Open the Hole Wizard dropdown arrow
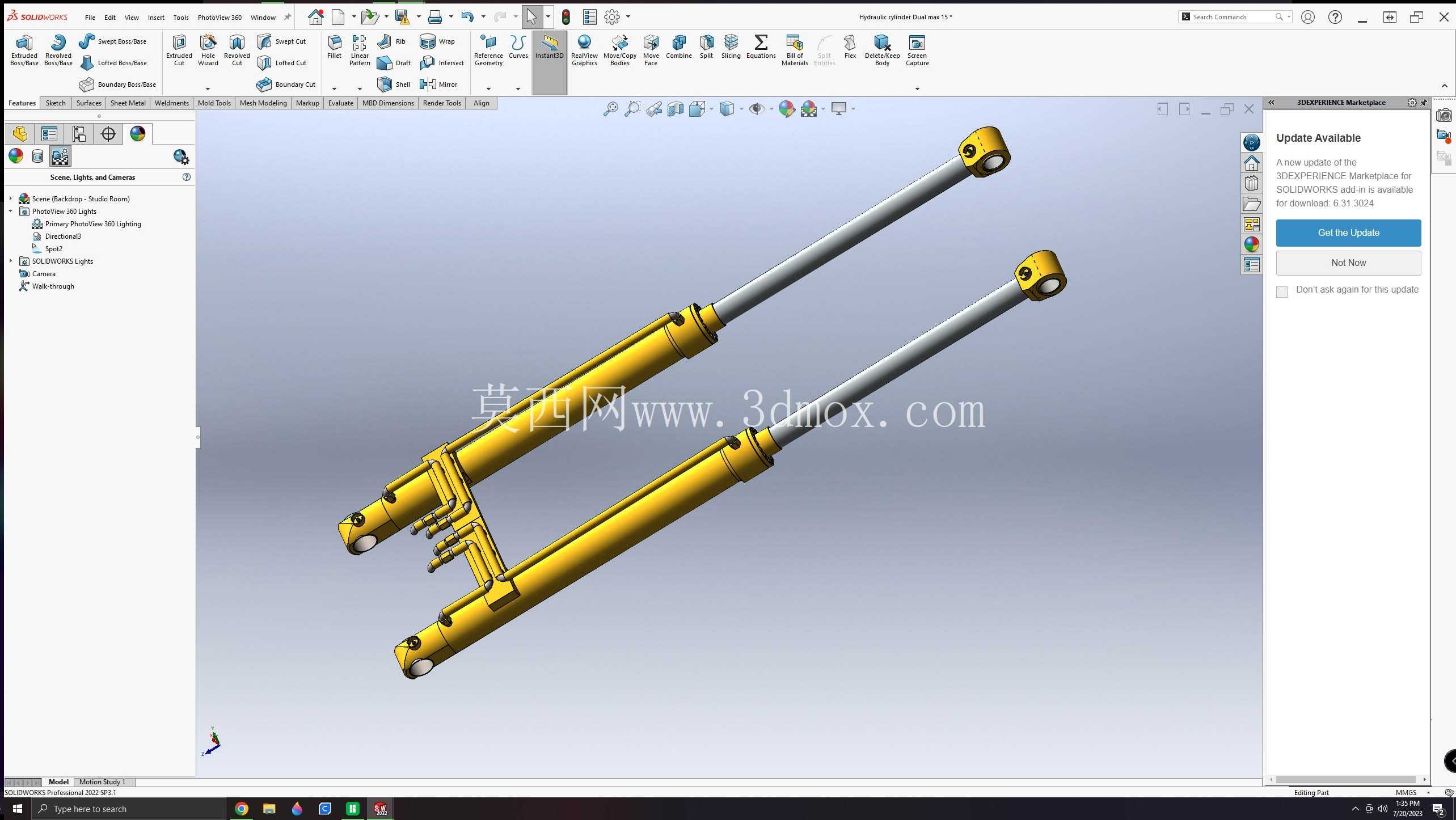 [x=208, y=89]
